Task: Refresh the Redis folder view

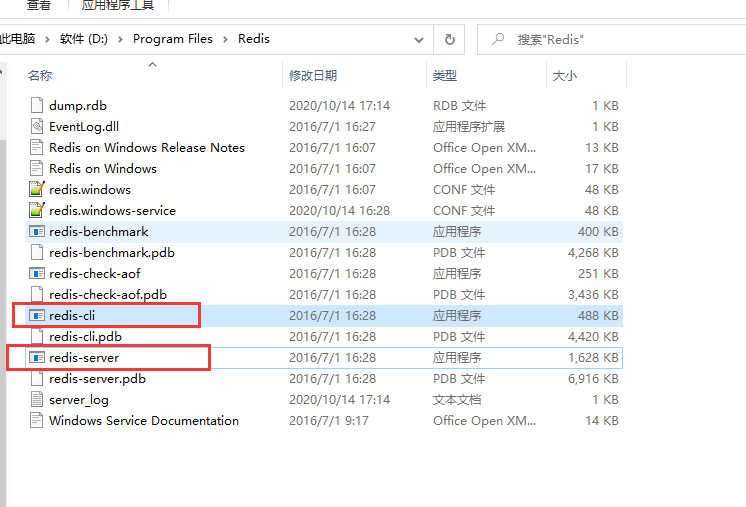Action: 449,39
